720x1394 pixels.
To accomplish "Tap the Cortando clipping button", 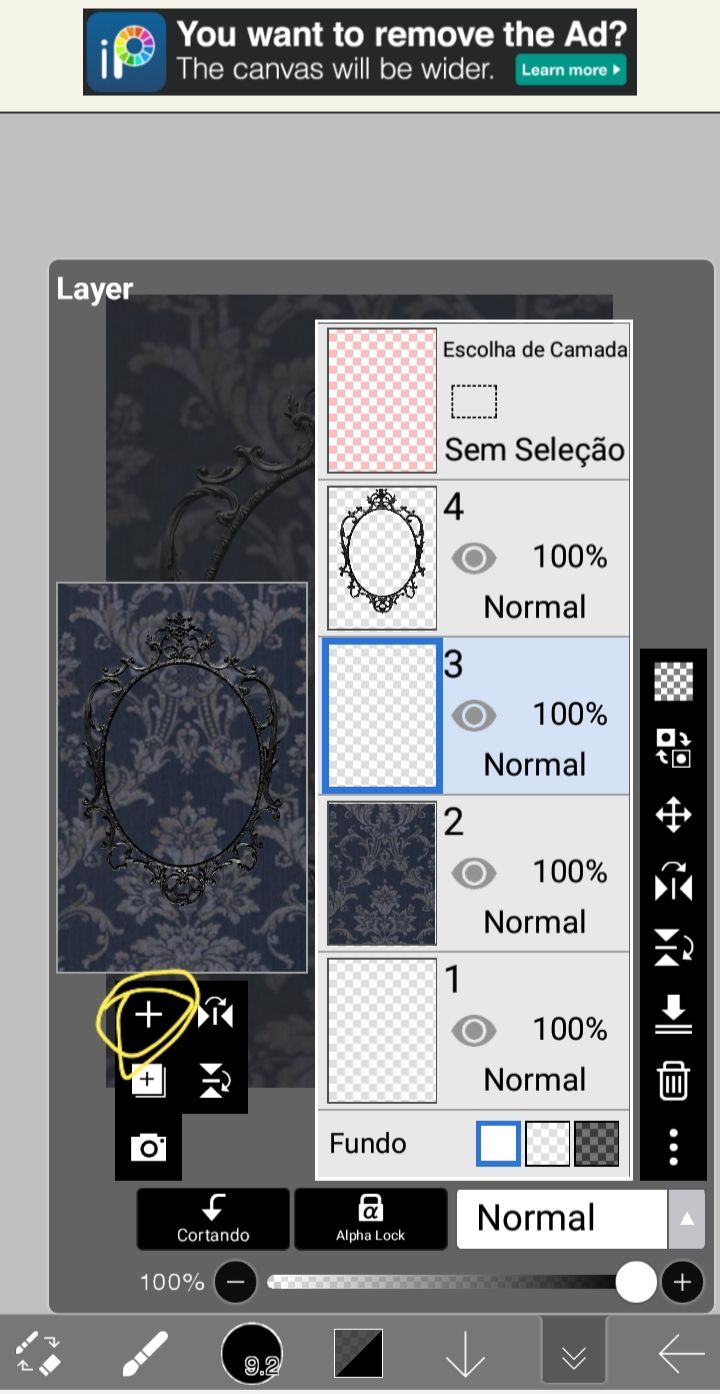I will coord(213,1218).
